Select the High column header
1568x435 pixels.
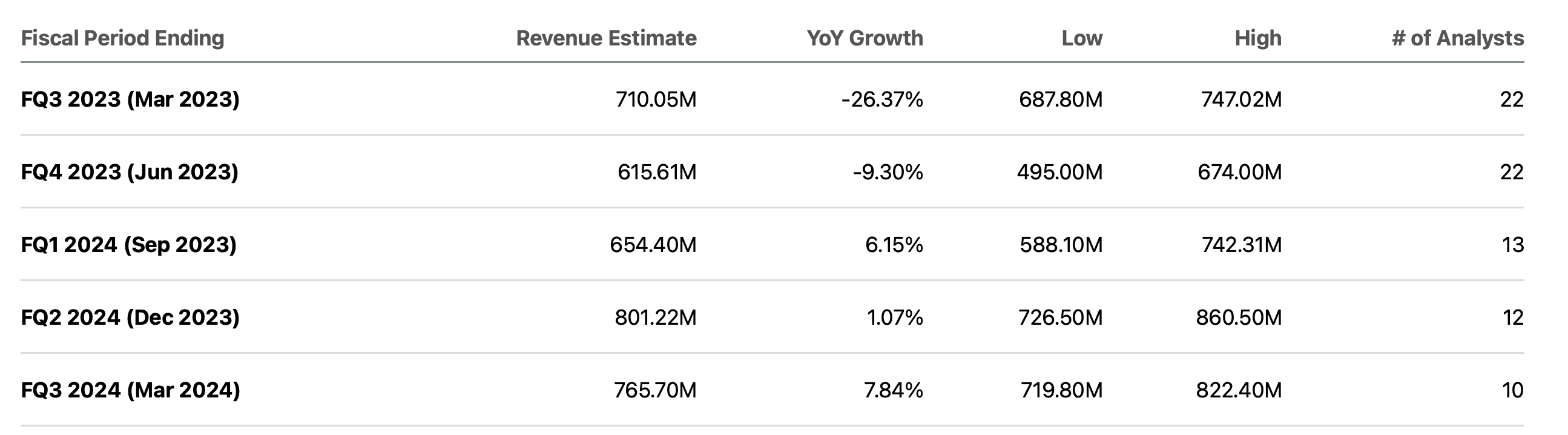(x=1257, y=38)
